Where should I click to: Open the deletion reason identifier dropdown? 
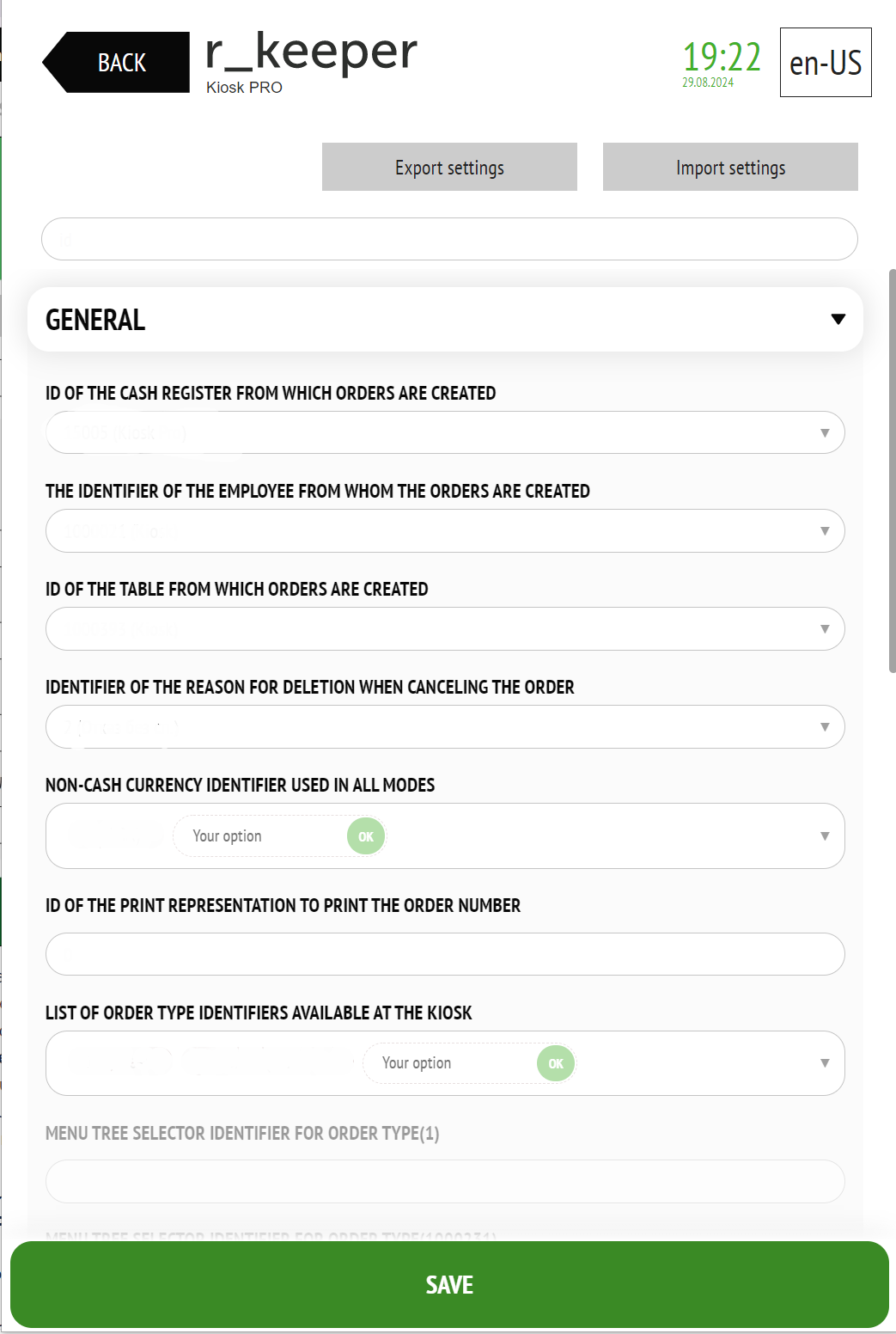(x=445, y=726)
